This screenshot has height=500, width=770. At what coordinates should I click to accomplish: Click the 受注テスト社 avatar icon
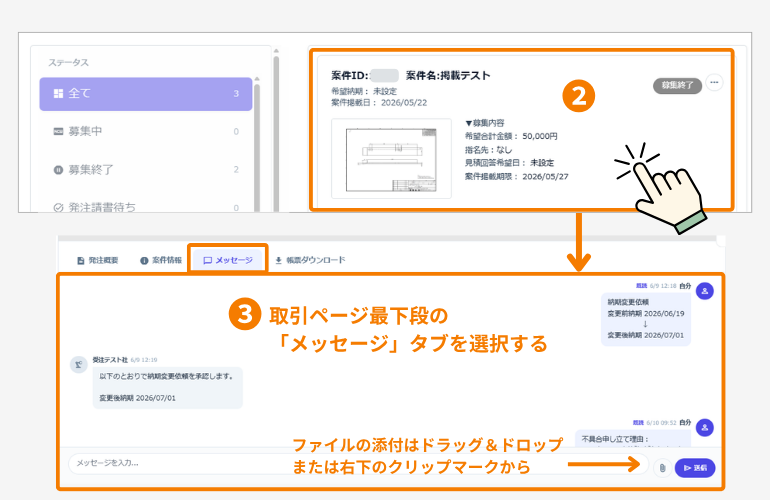tap(79, 364)
